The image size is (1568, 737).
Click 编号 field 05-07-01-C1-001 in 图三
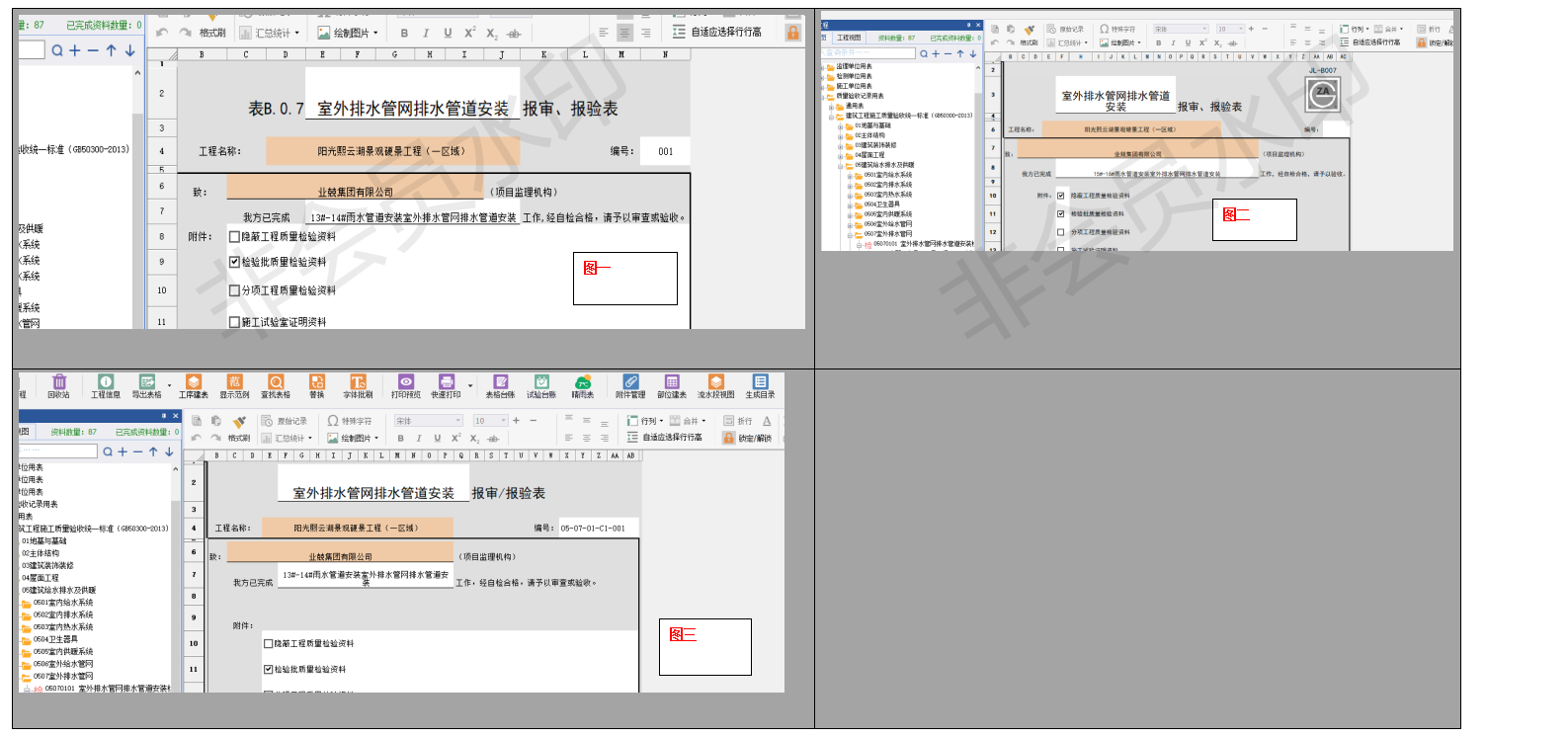(x=598, y=529)
